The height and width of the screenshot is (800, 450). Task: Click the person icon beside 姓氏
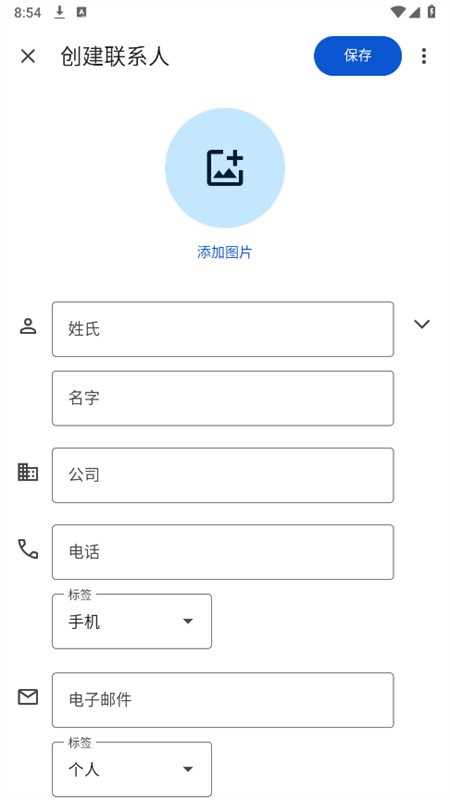pos(28,326)
